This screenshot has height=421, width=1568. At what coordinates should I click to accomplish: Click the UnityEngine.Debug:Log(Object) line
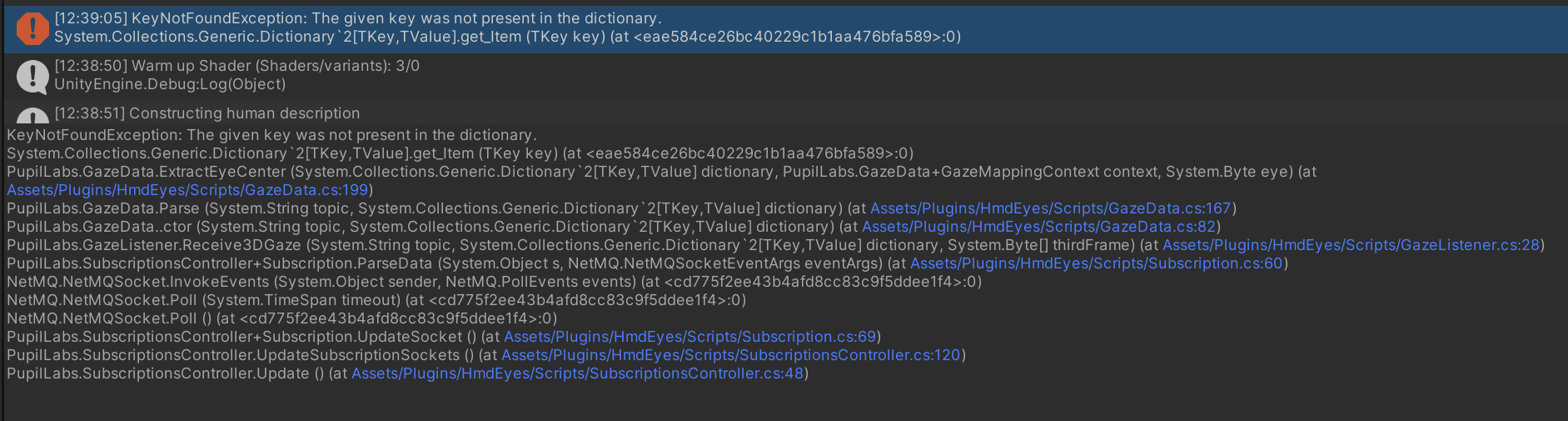pos(170,84)
